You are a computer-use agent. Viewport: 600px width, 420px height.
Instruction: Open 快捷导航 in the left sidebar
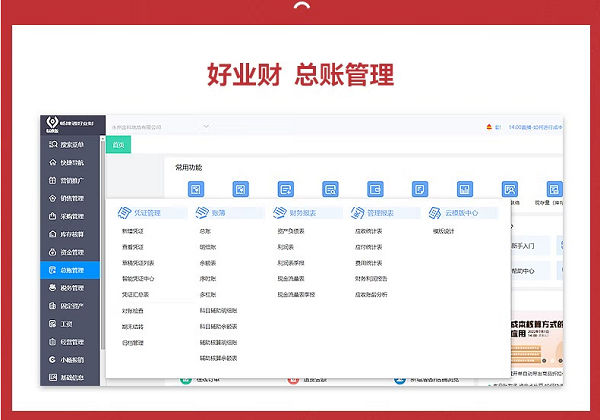click(x=70, y=163)
